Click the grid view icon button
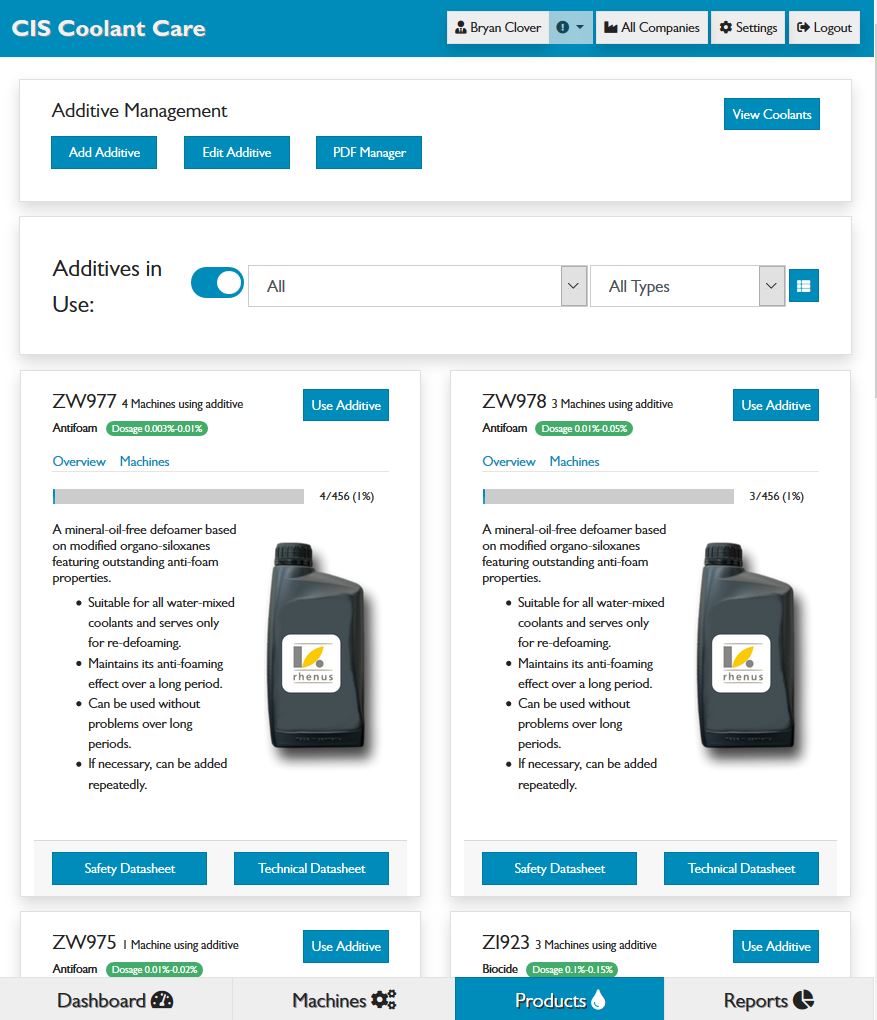877x1020 pixels. pyautogui.click(x=803, y=286)
